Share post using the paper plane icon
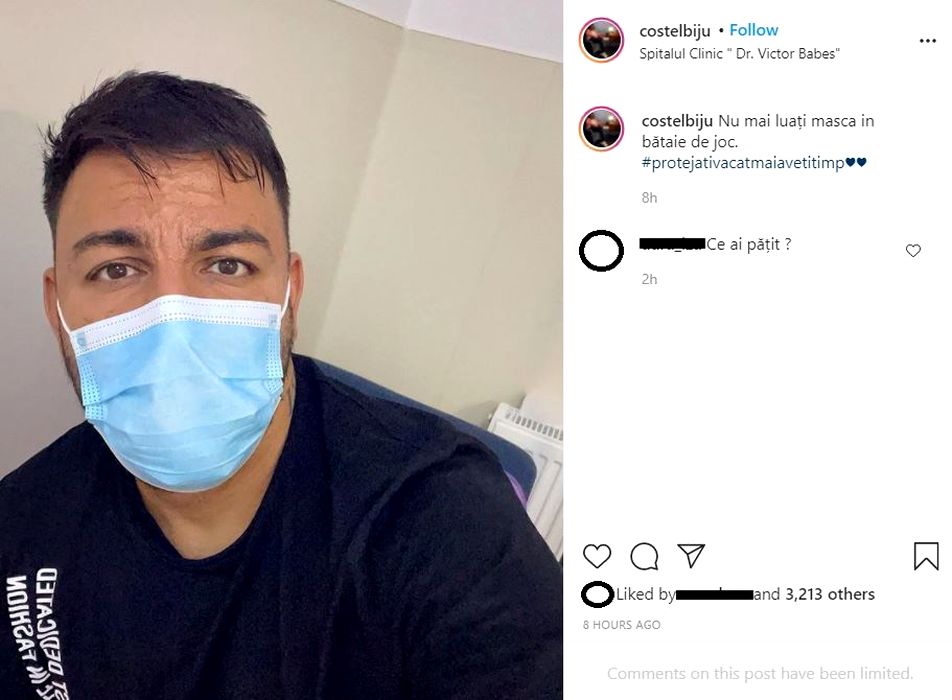This screenshot has width=952, height=700. coord(691,555)
